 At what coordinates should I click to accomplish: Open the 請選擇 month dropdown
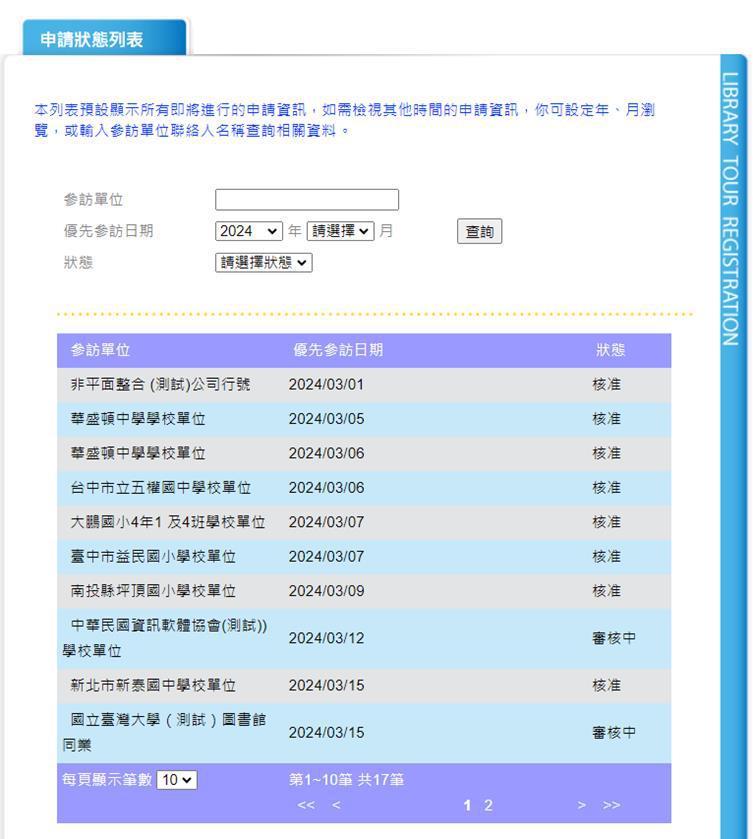click(340, 231)
